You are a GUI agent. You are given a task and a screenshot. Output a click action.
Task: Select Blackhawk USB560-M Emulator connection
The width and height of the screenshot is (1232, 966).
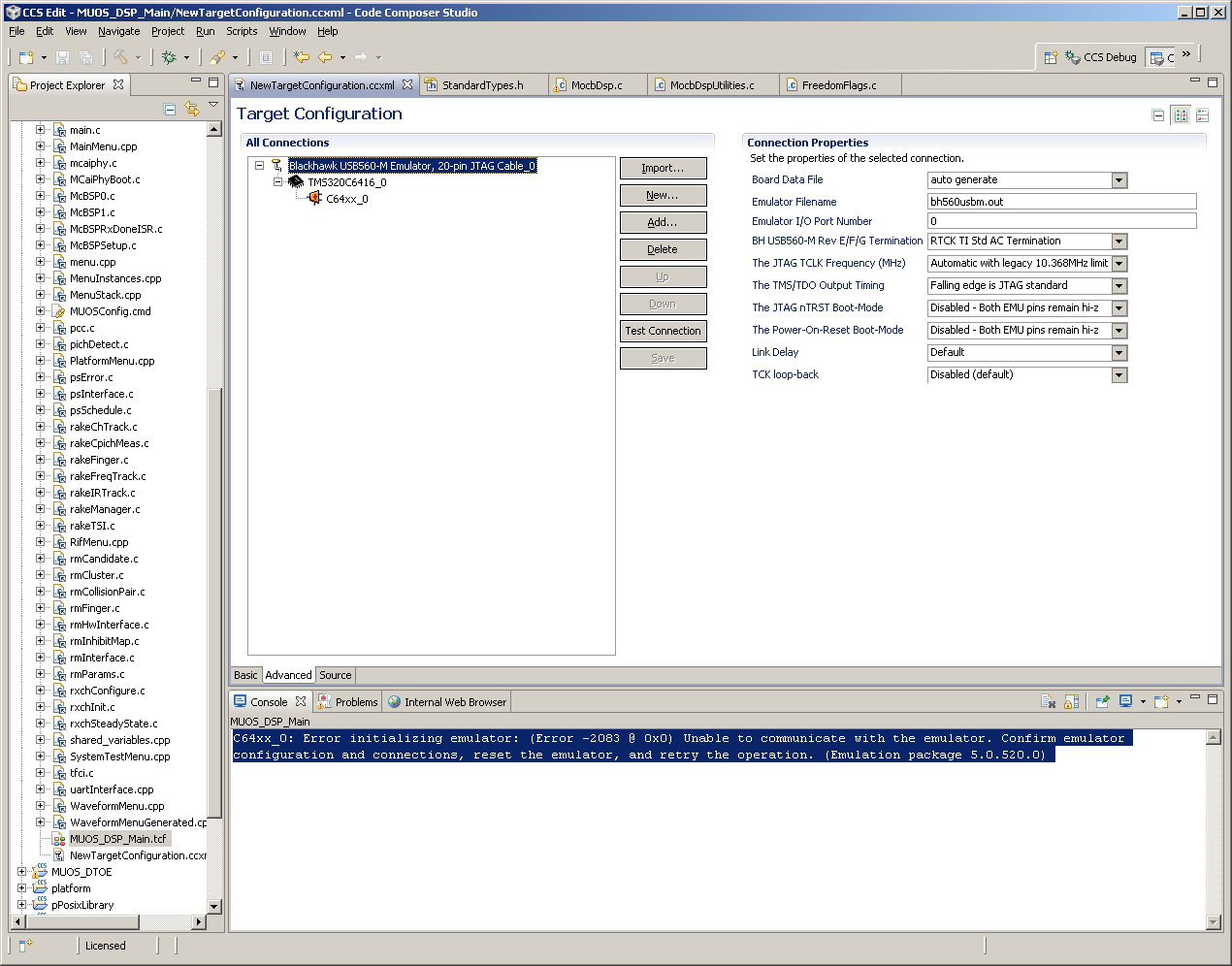click(412, 166)
